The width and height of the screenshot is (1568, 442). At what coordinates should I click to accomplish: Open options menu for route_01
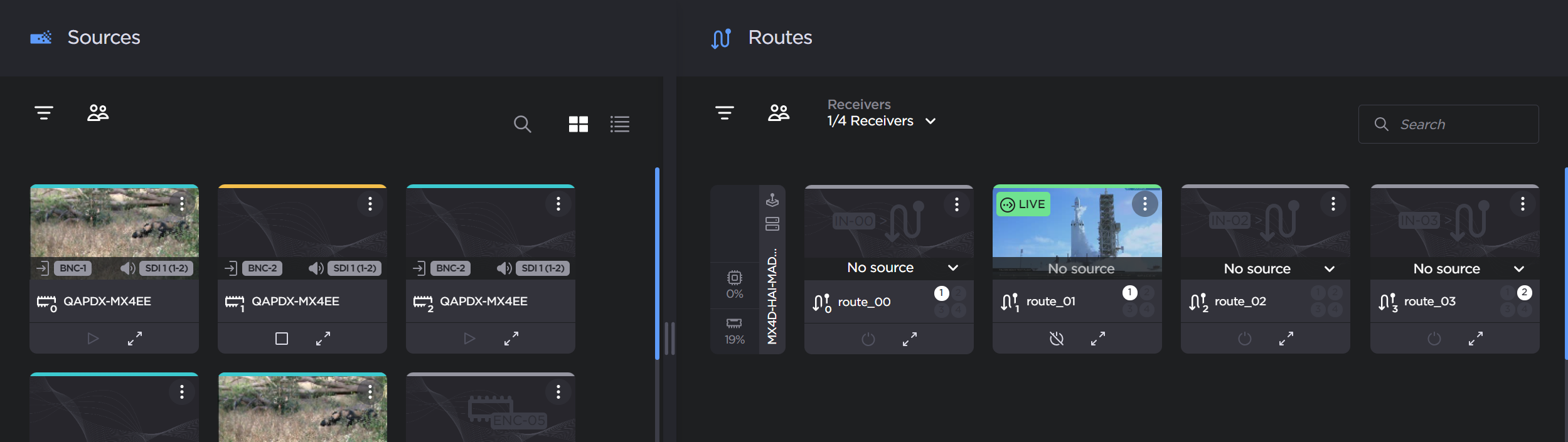[x=1144, y=204]
